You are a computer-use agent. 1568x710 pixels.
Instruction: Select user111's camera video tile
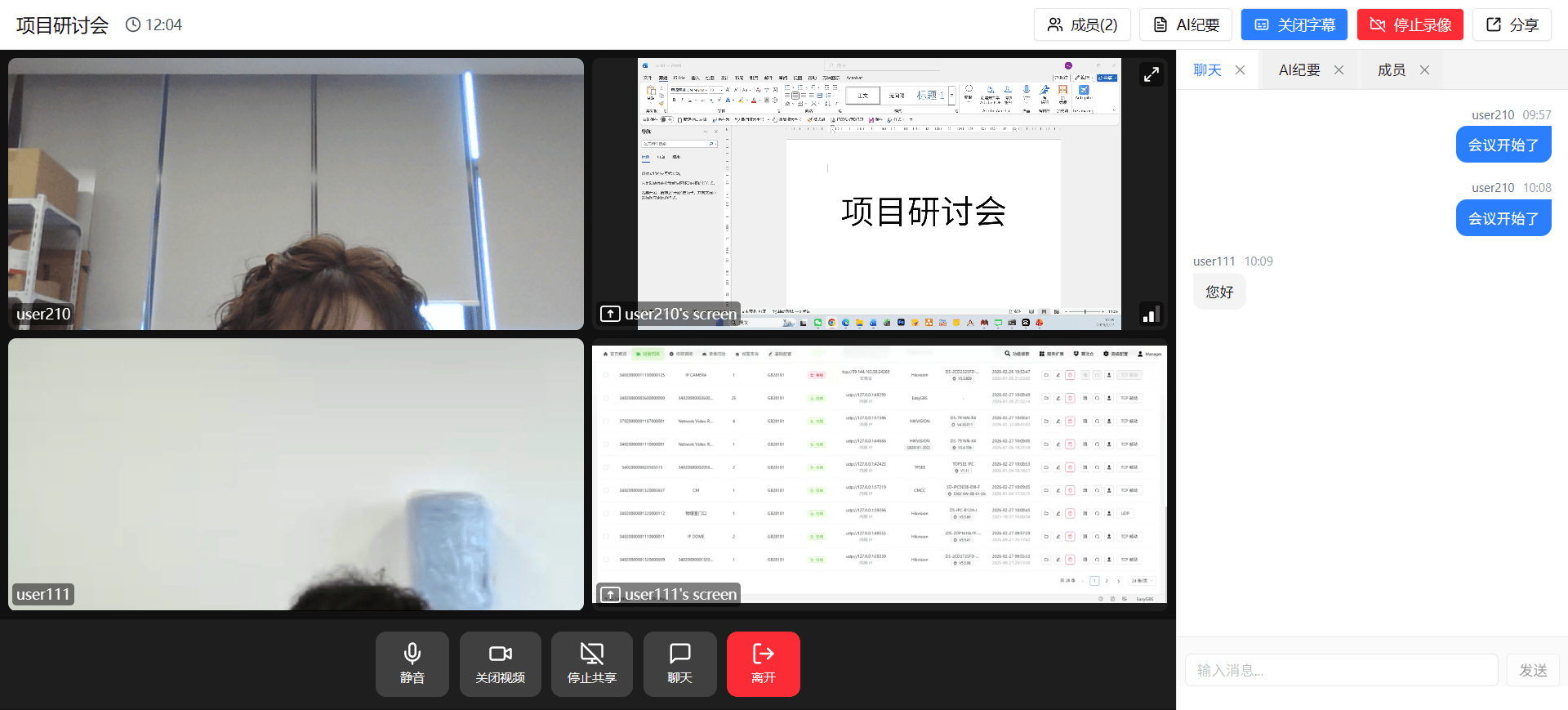click(x=296, y=474)
